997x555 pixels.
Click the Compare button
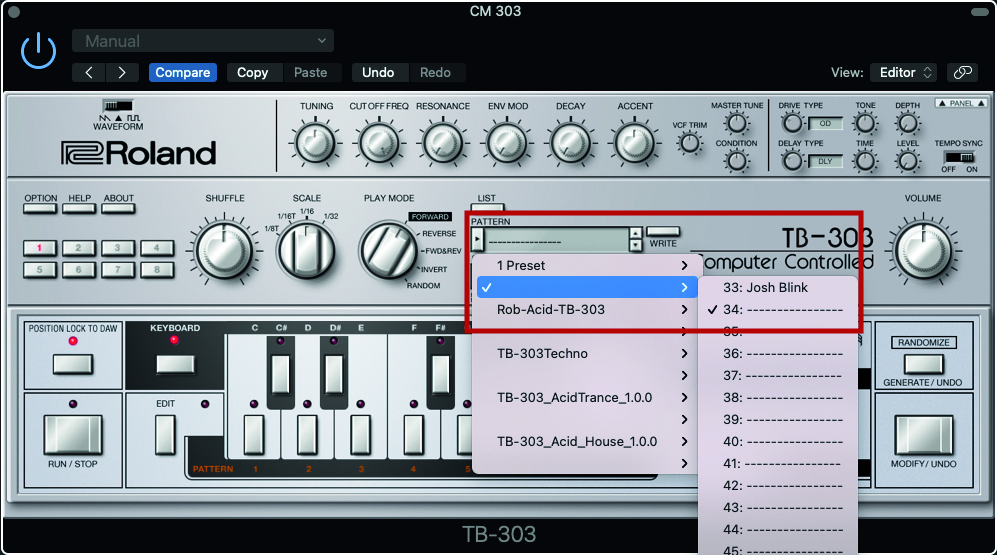pyautogui.click(x=182, y=72)
